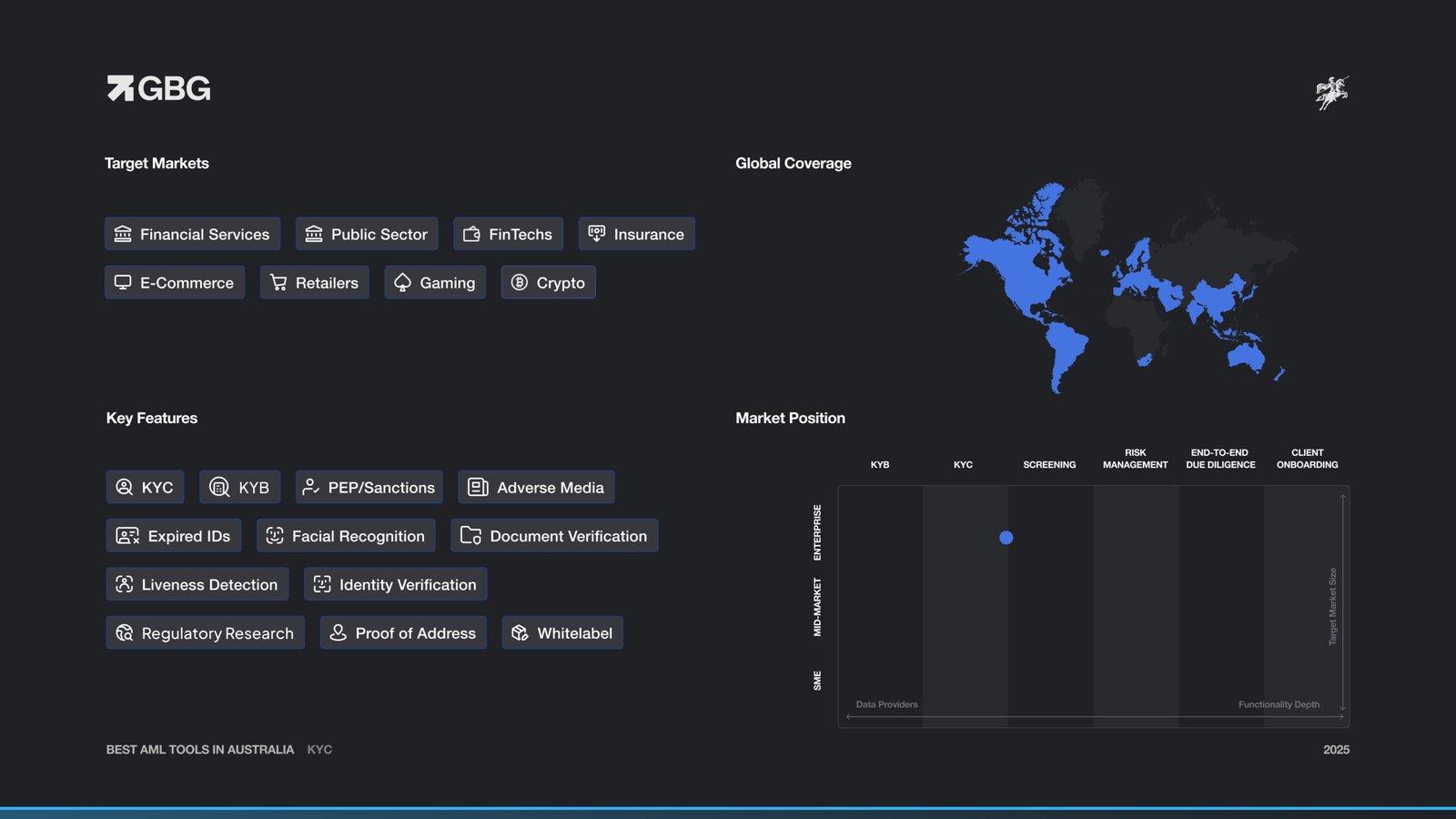Click the world coverage map
Image resolution: width=1456 pixels, height=819 pixels.
pos(1126,287)
